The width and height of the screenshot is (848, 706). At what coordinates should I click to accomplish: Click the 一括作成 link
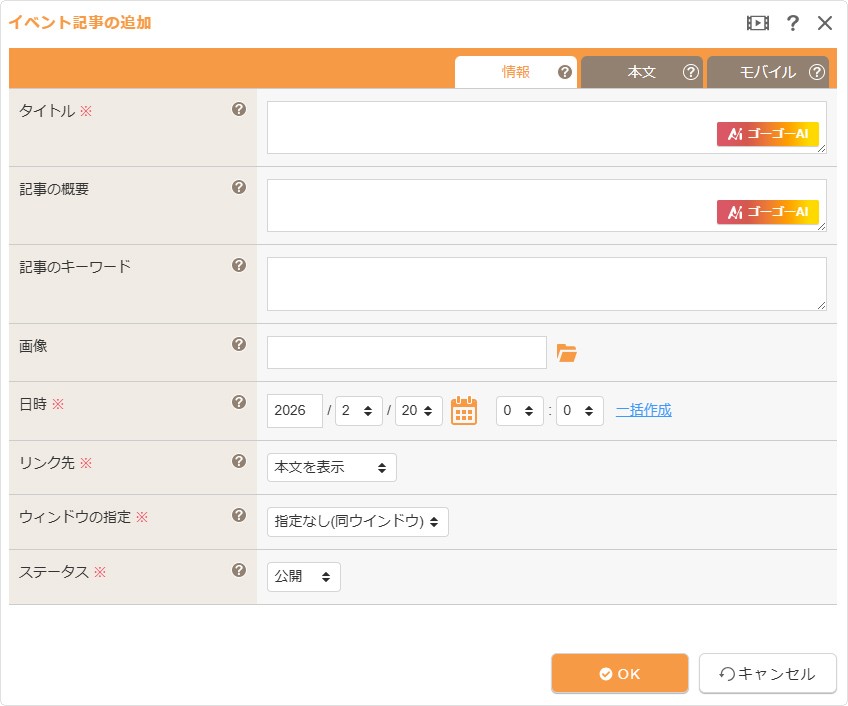[643, 410]
